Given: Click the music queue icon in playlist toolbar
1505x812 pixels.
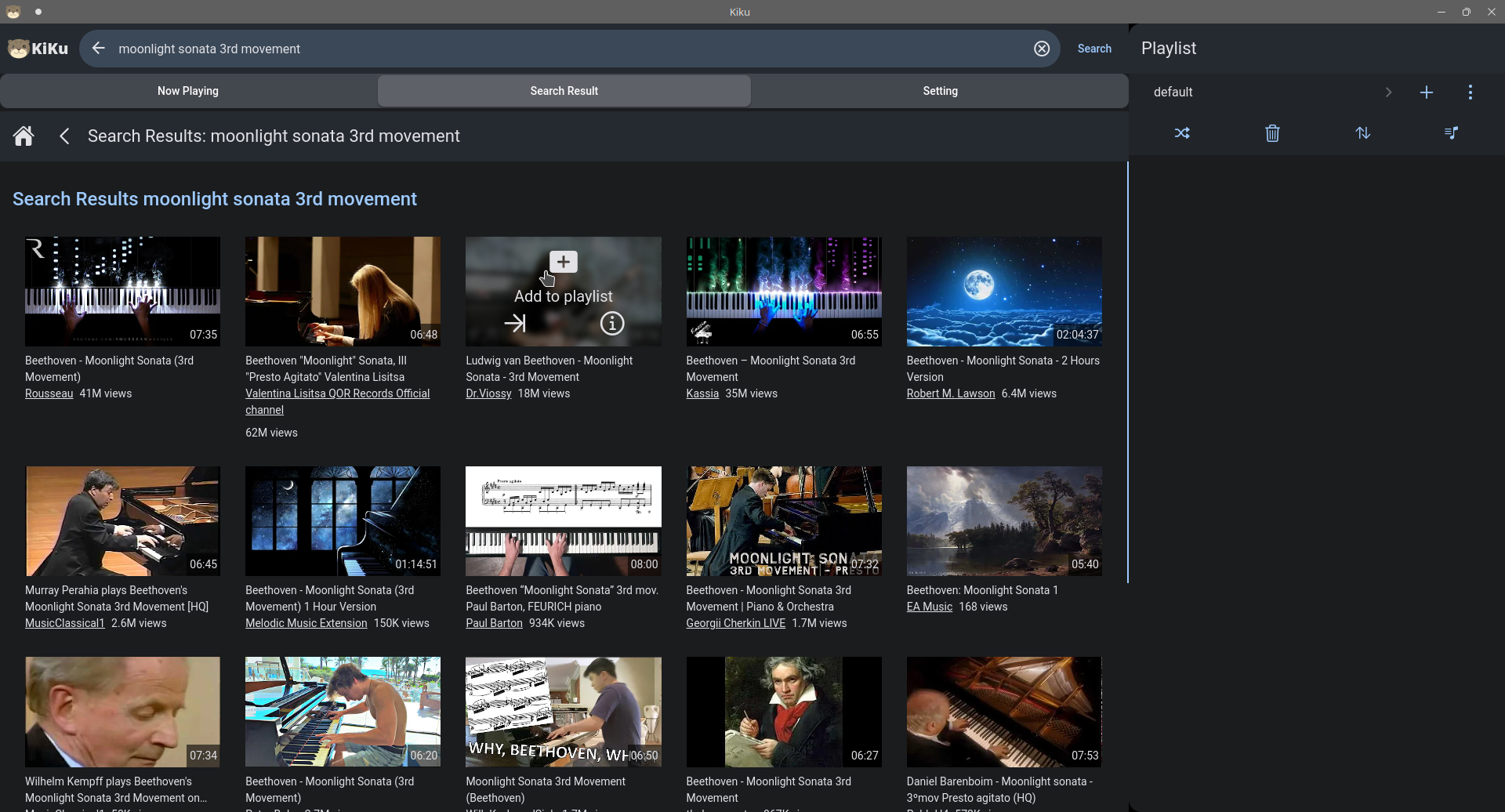Looking at the screenshot, I should (1451, 133).
